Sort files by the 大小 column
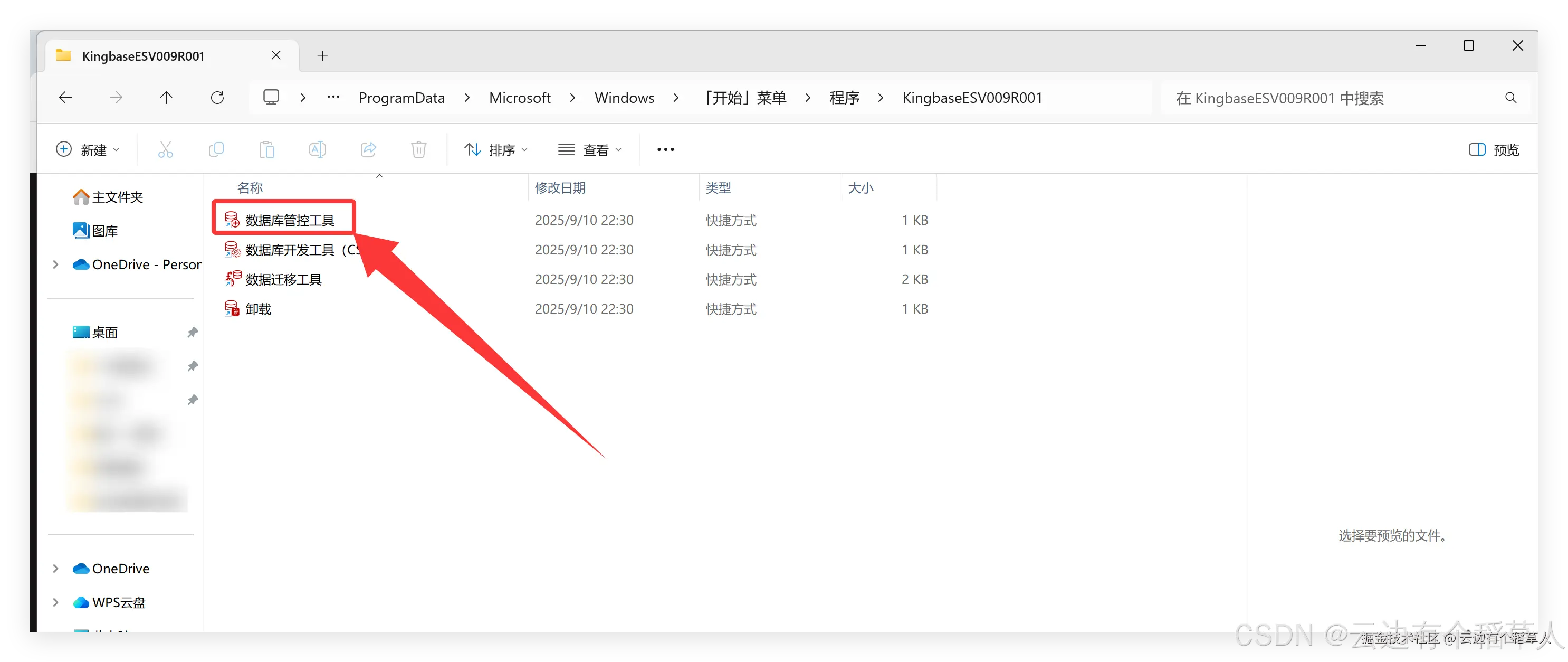The width and height of the screenshot is (1568, 662). click(861, 187)
